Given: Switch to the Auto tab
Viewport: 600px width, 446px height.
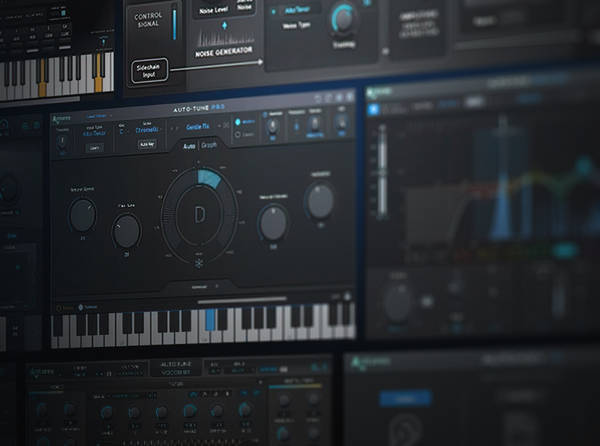Looking at the screenshot, I should pos(188,146).
